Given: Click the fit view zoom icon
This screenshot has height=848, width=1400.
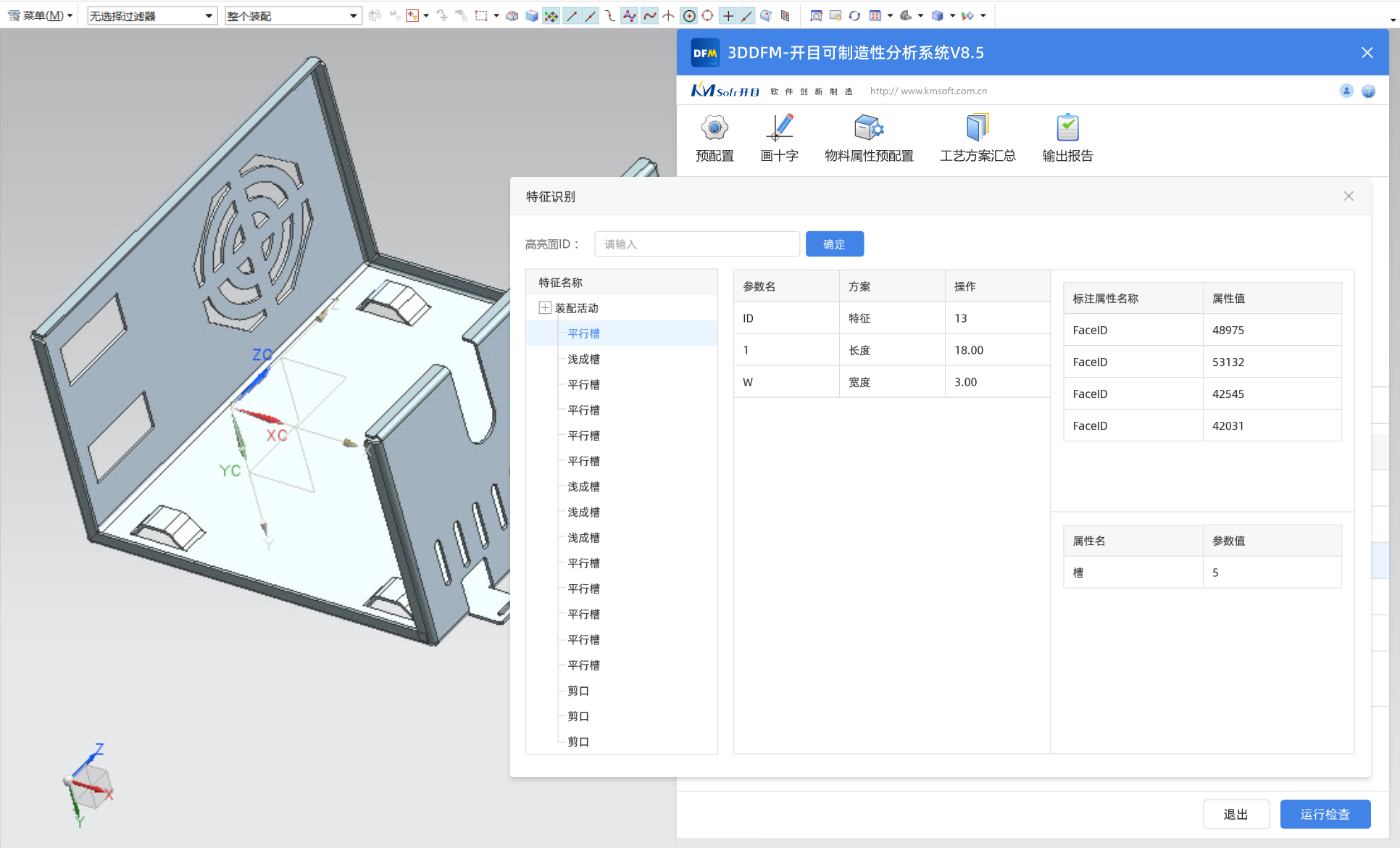Looking at the screenshot, I should pyautogui.click(x=815, y=15).
